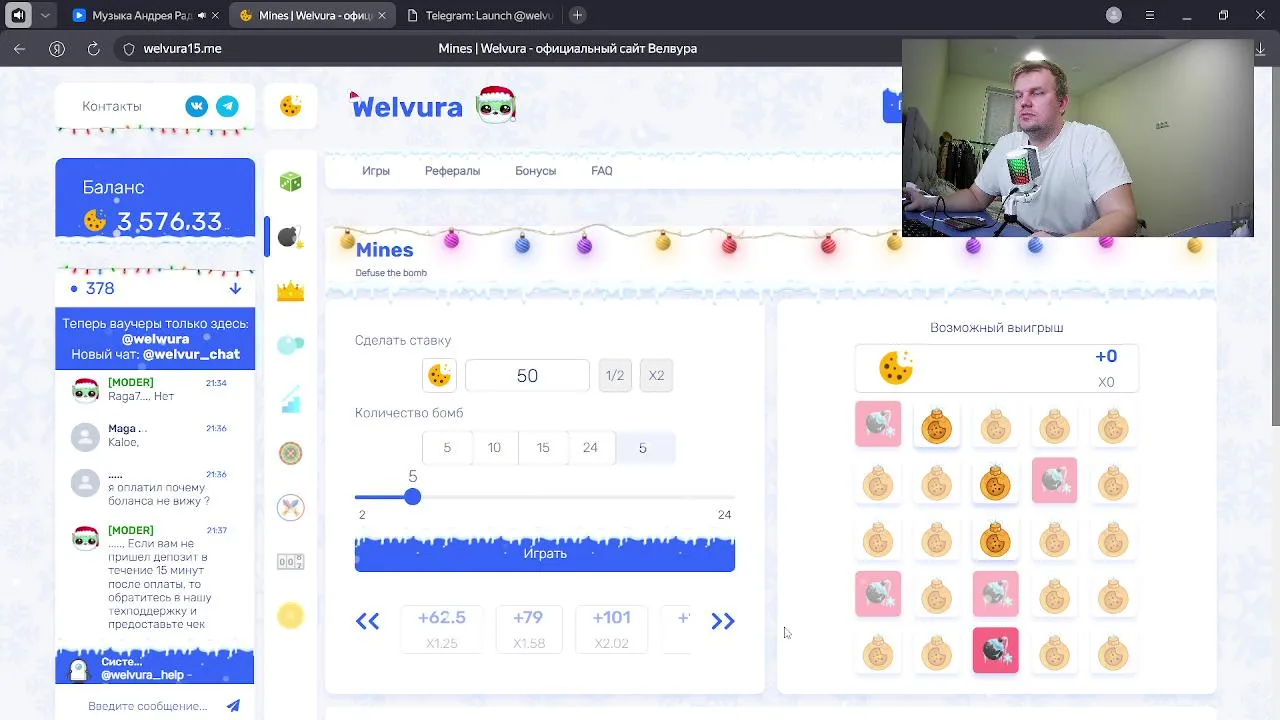Click the top-right cookie tile of the mines grid
The image size is (1280, 720).
pos(1113,427)
